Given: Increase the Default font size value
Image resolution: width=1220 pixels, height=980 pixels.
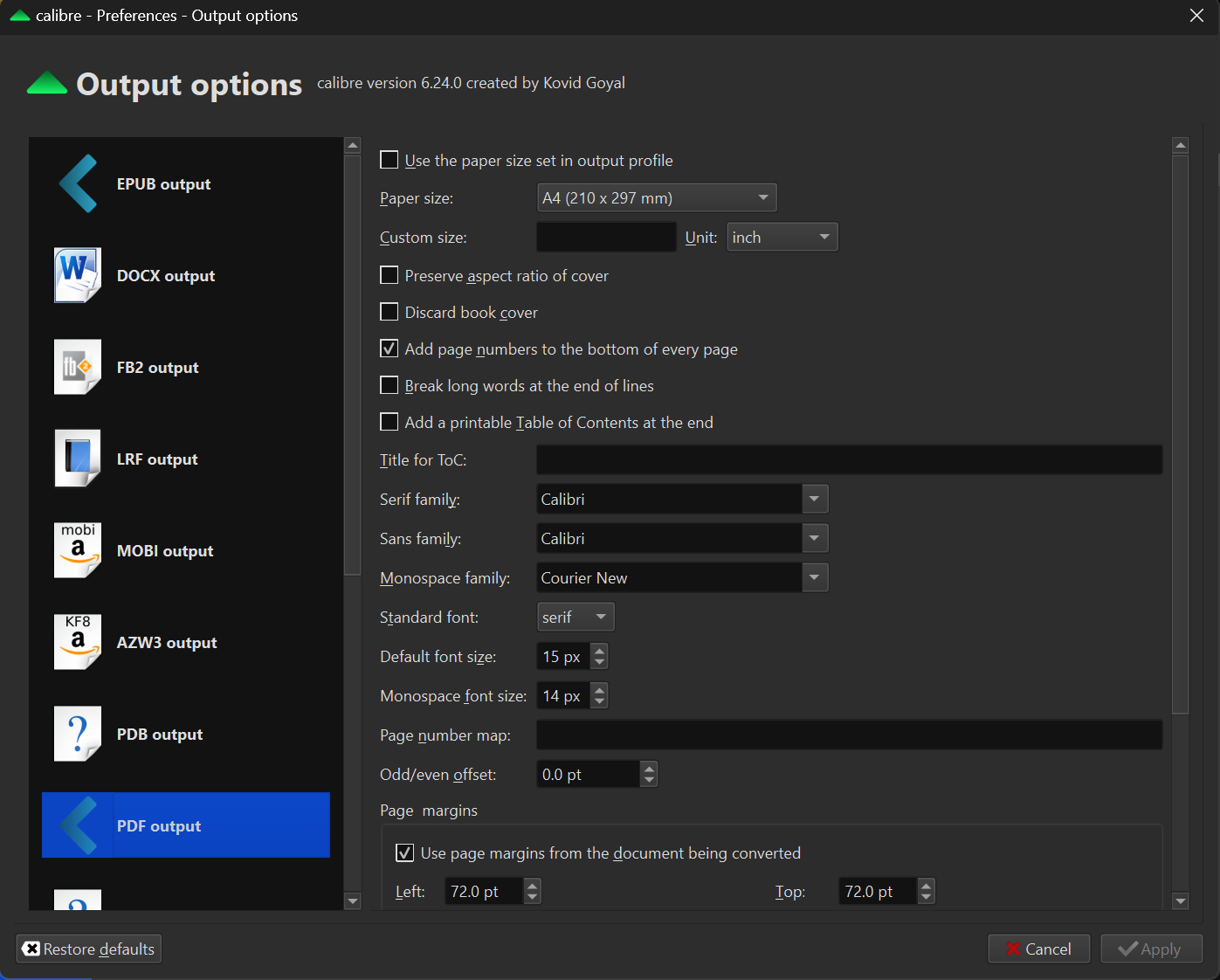Looking at the screenshot, I should [x=599, y=649].
